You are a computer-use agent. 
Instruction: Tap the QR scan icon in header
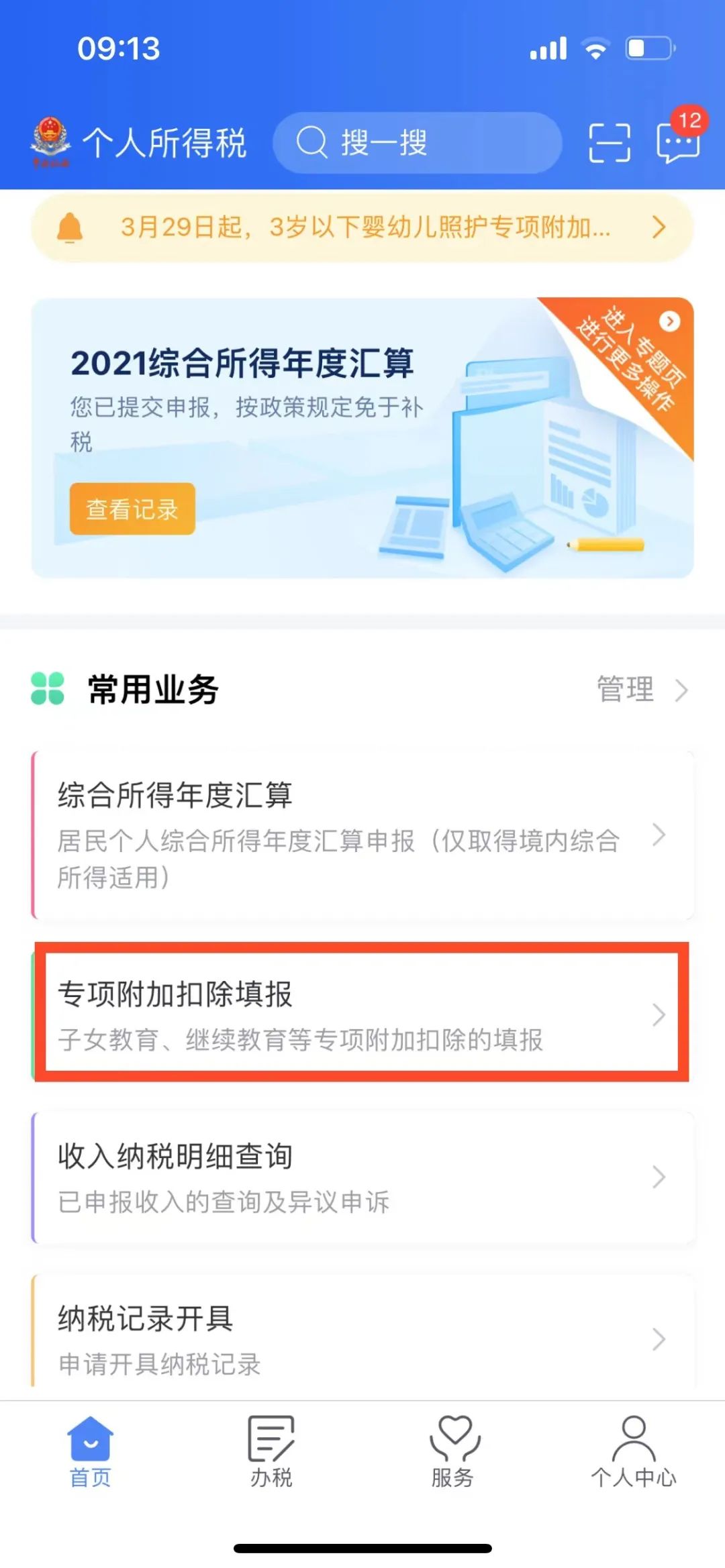(610, 143)
